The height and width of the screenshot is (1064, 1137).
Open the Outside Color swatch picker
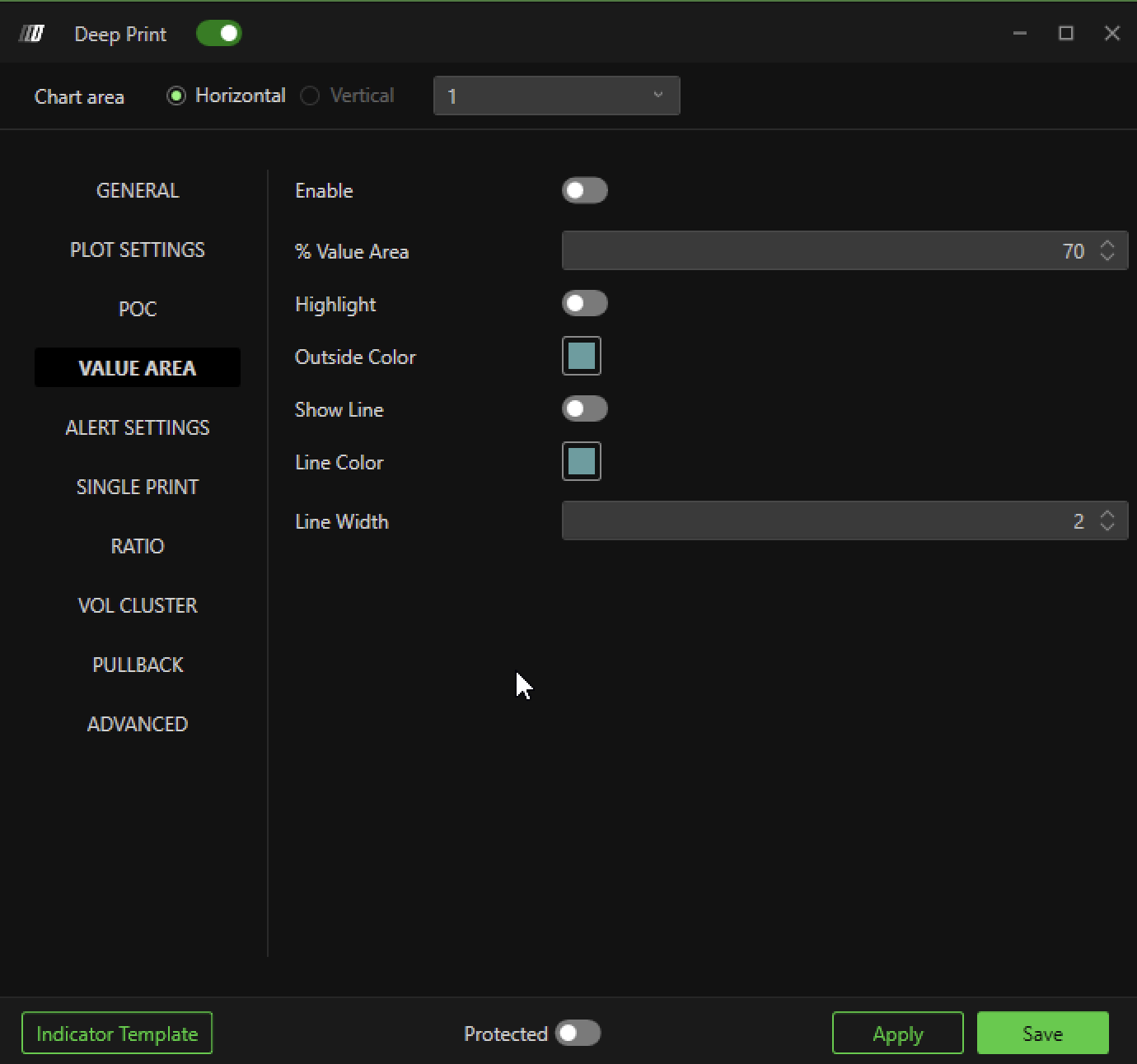pyautogui.click(x=582, y=356)
